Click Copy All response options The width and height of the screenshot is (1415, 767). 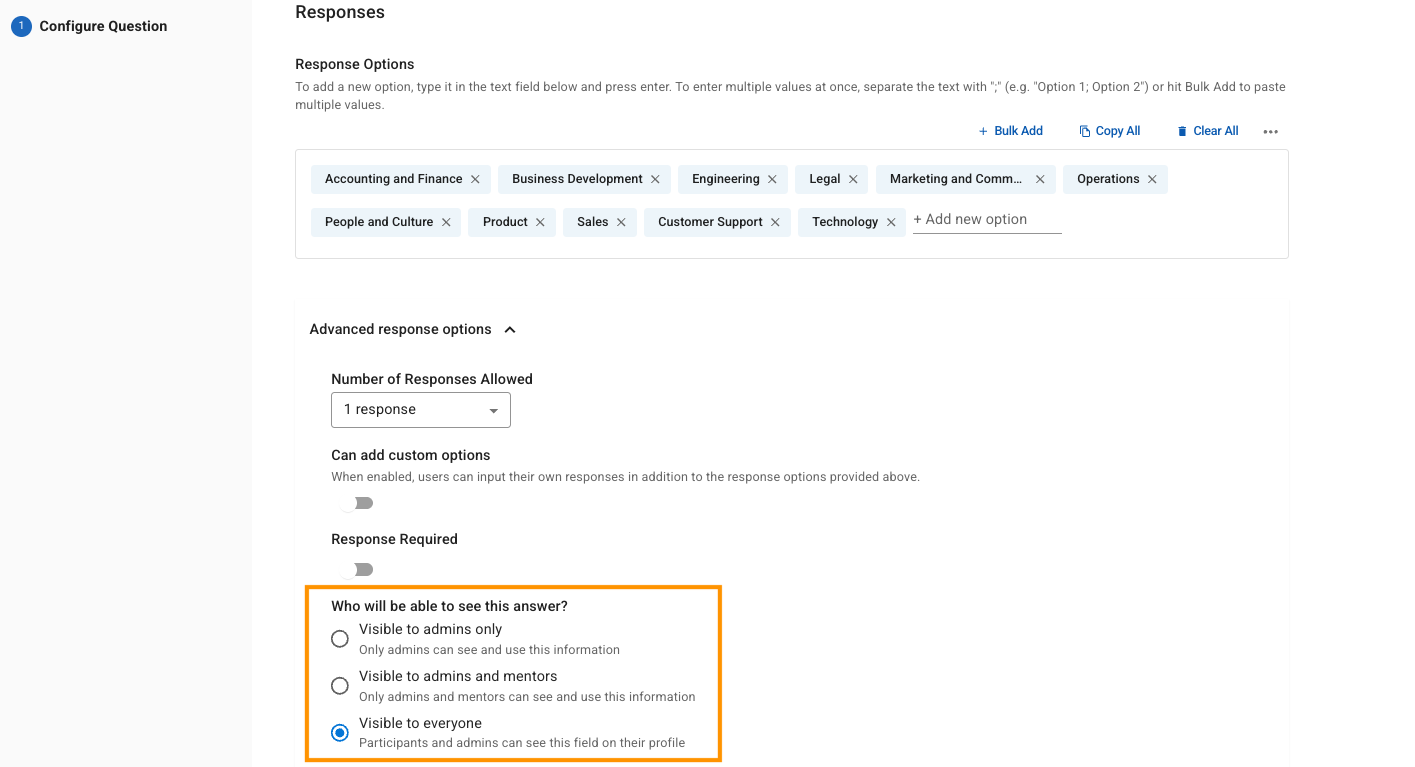tap(1110, 131)
